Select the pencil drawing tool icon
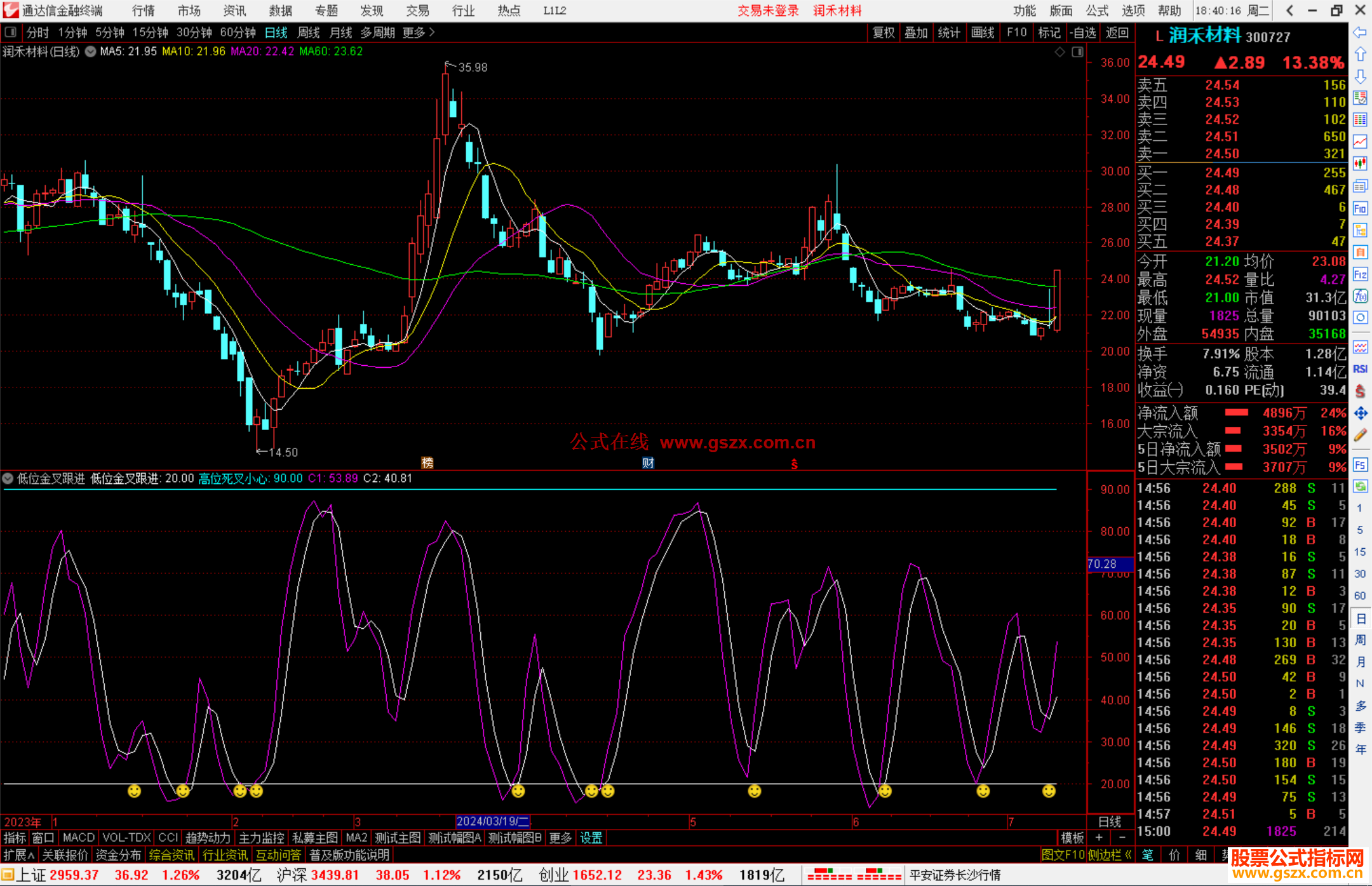 [x=1360, y=435]
